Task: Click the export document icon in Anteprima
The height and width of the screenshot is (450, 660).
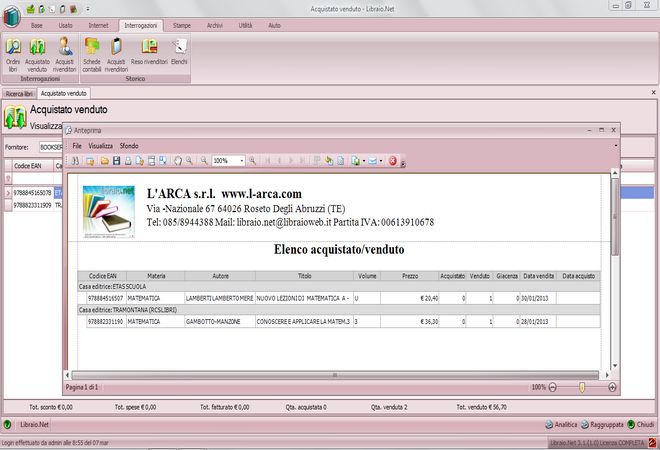Action: point(355,161)
